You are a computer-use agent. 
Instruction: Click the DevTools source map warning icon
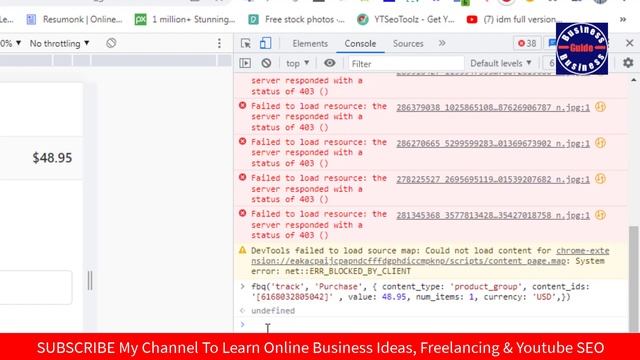[242, 250]
